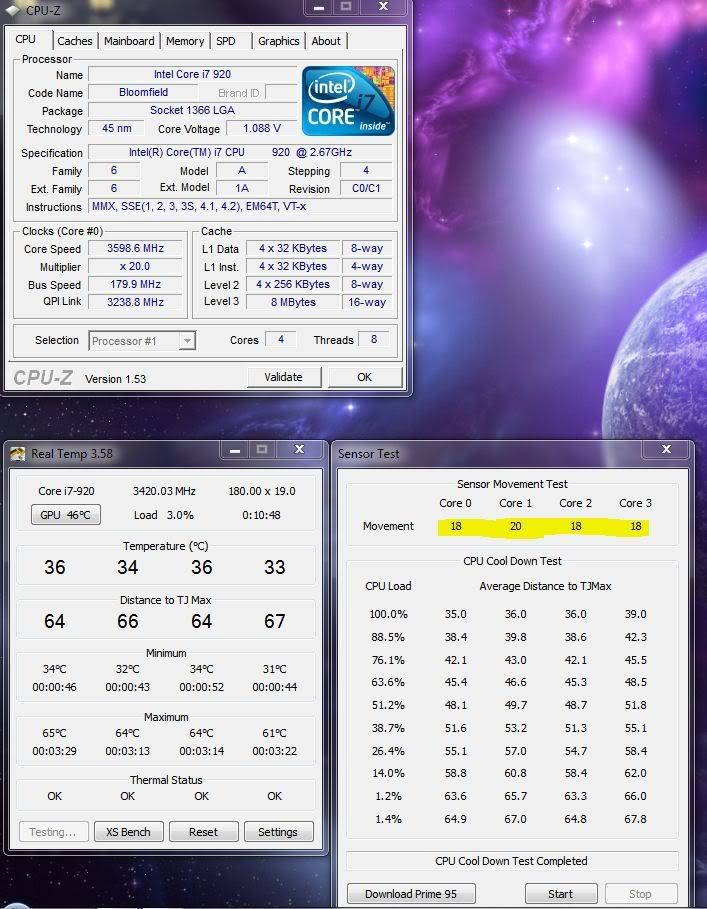Viewport: 707px width, 909px height.
Task: Click the 'CPU Cool Down Test Completed' status
Action: pos(512,861)
